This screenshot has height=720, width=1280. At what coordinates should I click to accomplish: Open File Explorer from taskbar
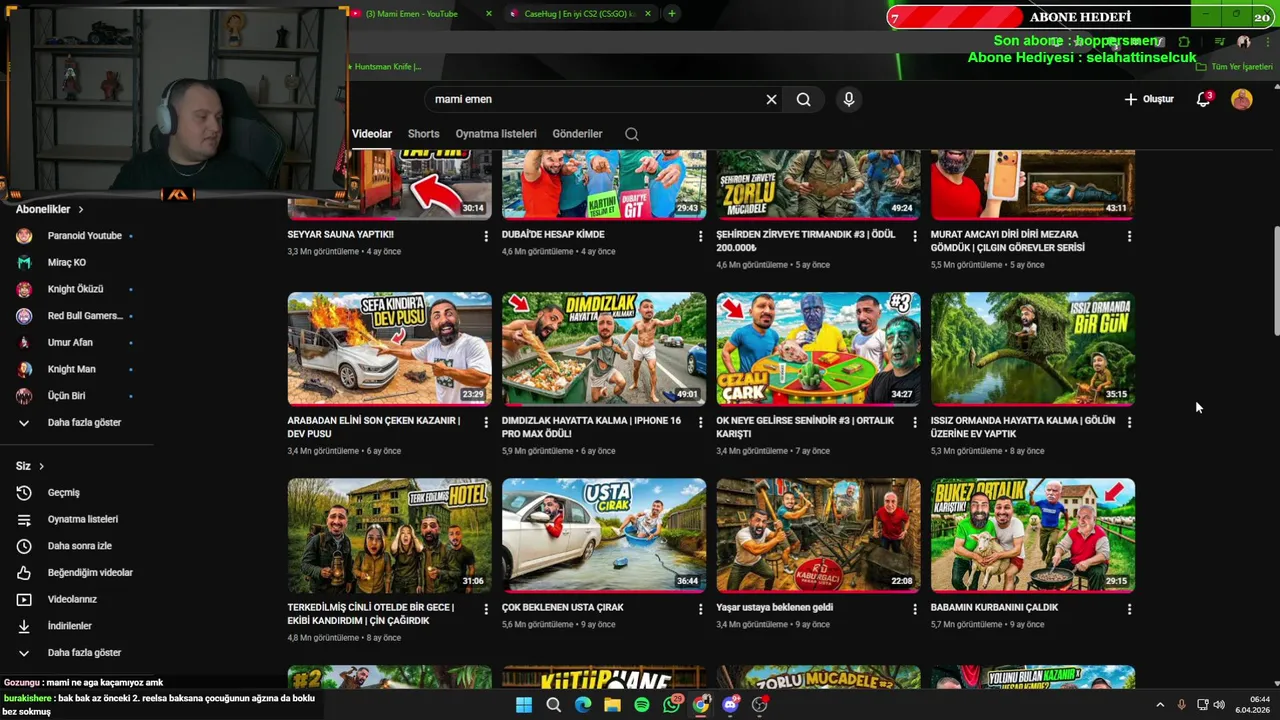pyautogui.click(x=612, y=705)
